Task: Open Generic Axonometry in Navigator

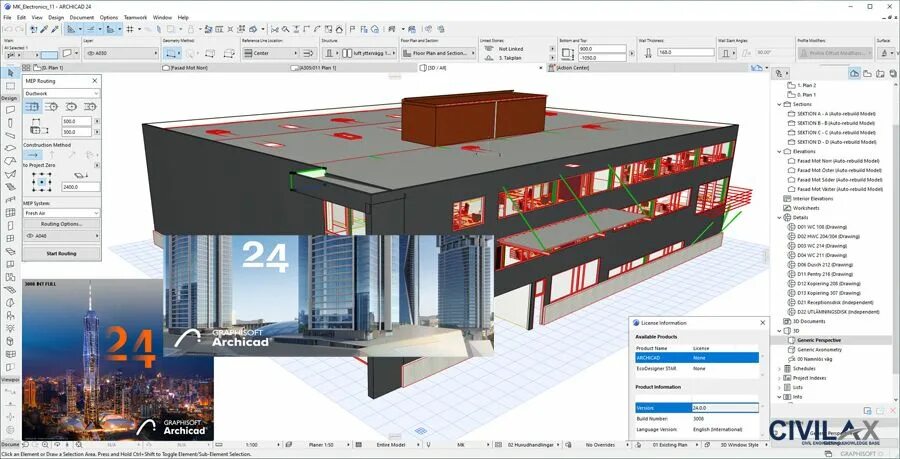Action: pyautogui.click(x=819, y=349)
